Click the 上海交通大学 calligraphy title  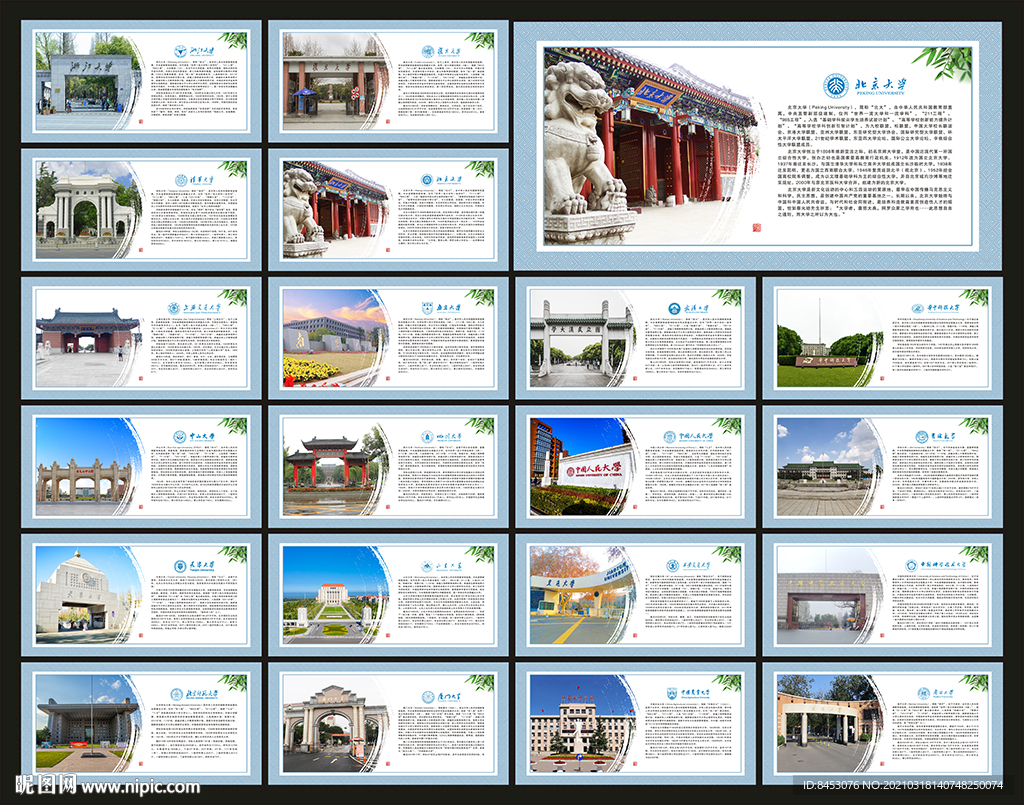[x=201, y=307]
